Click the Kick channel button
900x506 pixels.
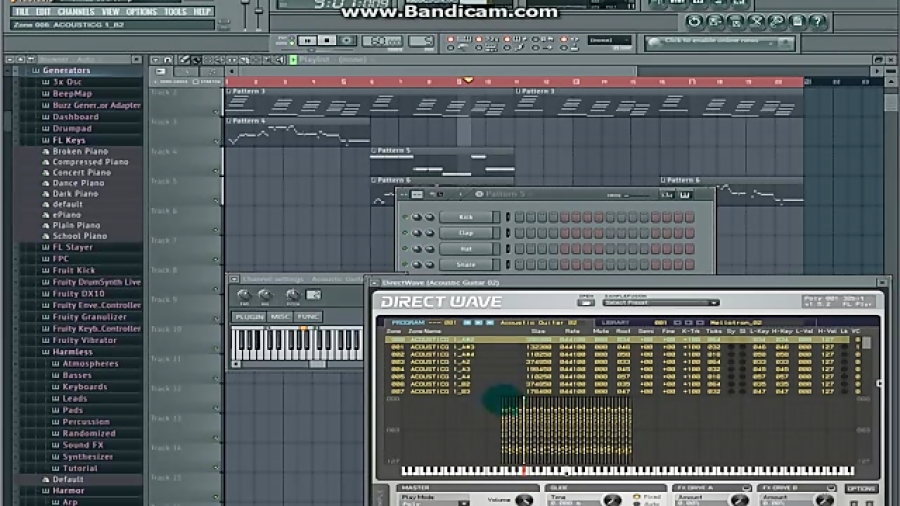(466, 217)
